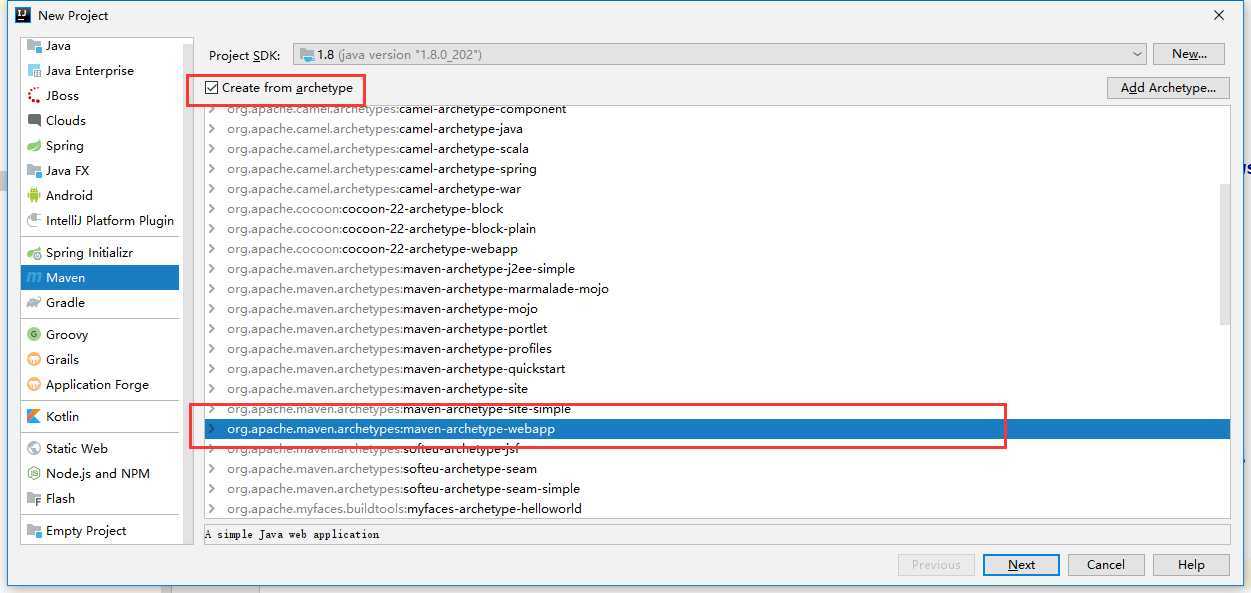Select camel-archetype-war entry
The image size is (1251, 593).
point(373,189)
